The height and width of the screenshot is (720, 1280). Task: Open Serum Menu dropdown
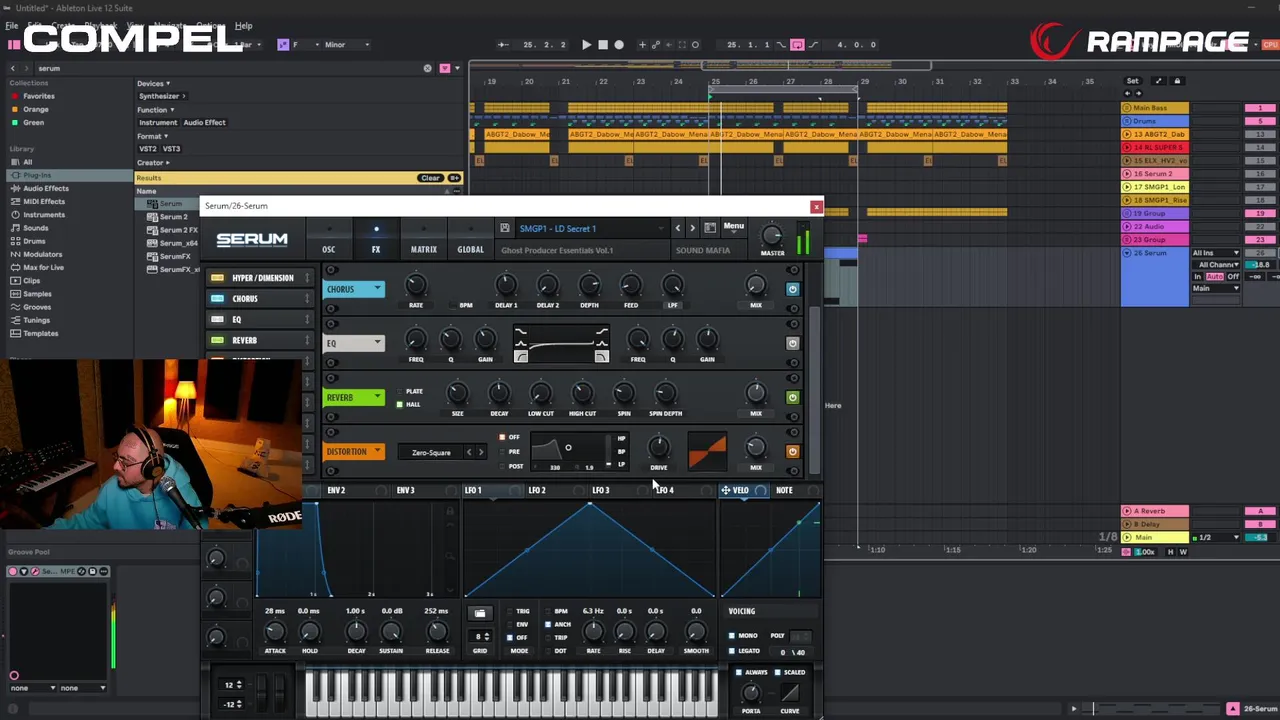pyautogui.click(x=734, y=227)
